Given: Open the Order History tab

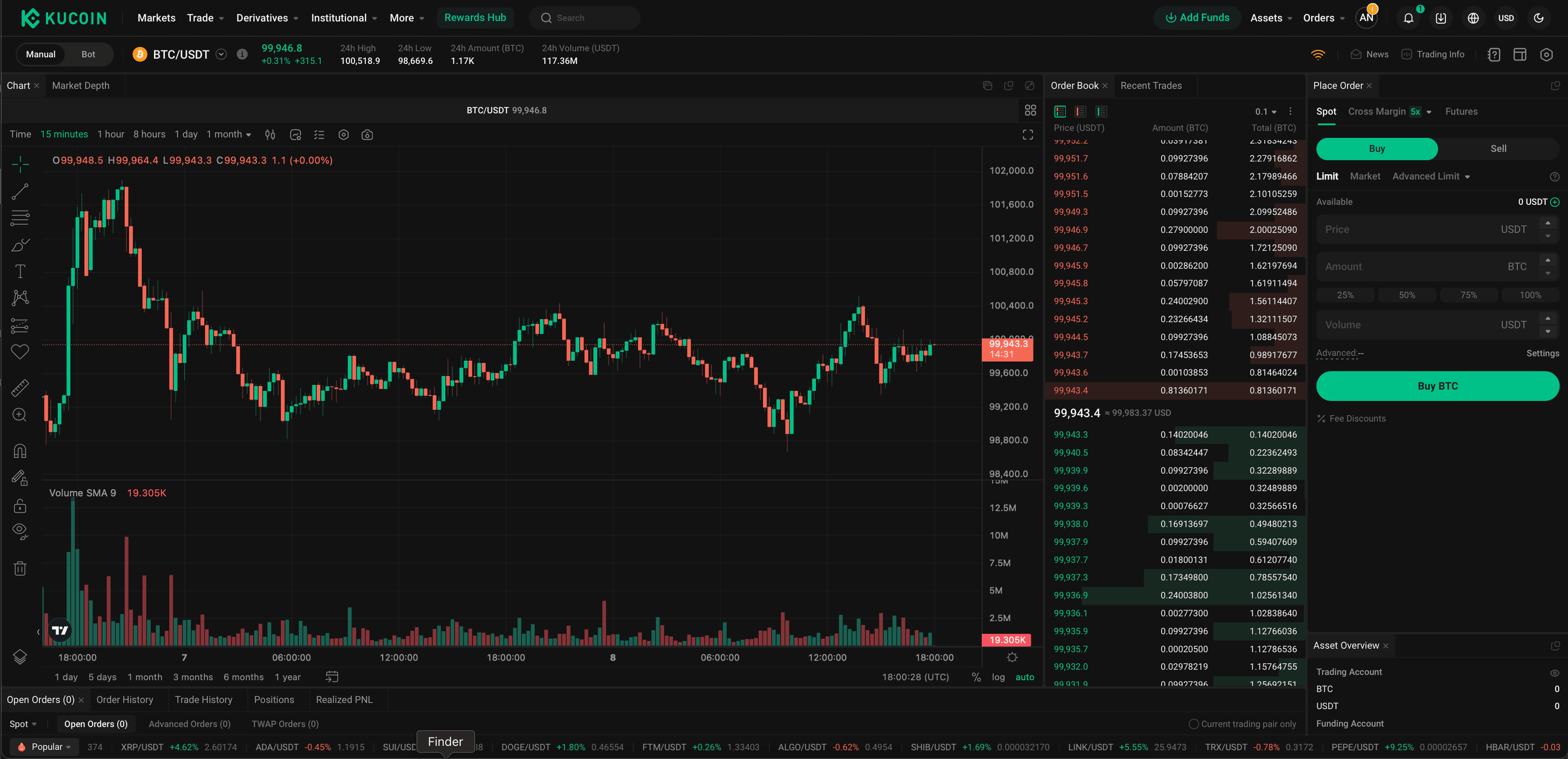Looking at the screenshot, I should coord(124,699).
